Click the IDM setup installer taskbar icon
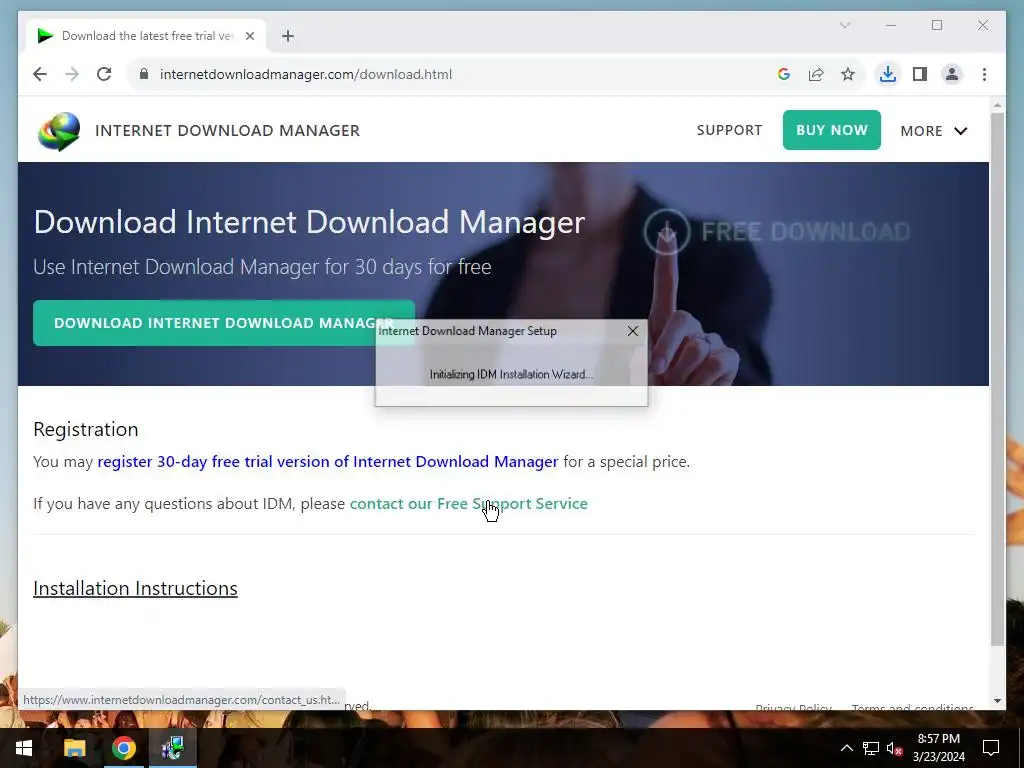Viewport: 1024px width, 768px height. pyautogui.click(x=172, y=748)
